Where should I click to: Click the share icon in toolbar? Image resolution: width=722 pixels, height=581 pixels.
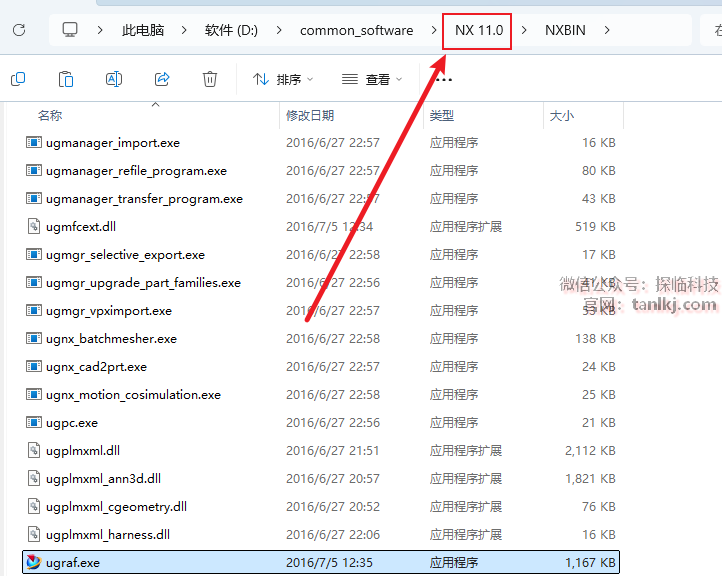(x=162, y=79)
